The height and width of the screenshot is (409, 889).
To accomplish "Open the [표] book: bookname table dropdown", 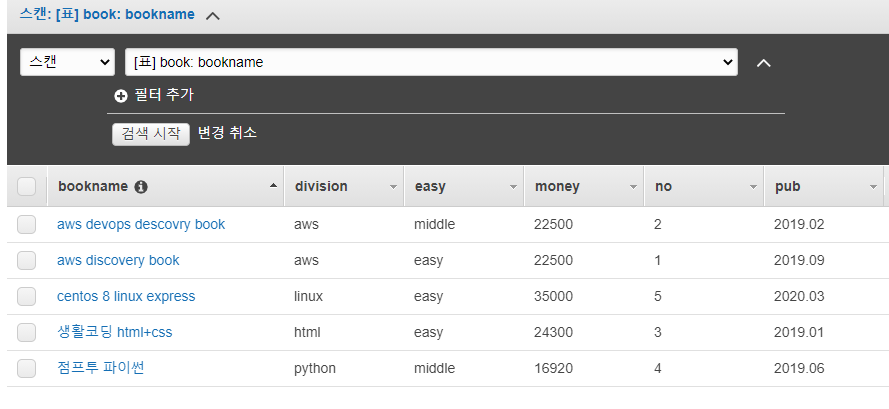I will click(x=431, y=62).
